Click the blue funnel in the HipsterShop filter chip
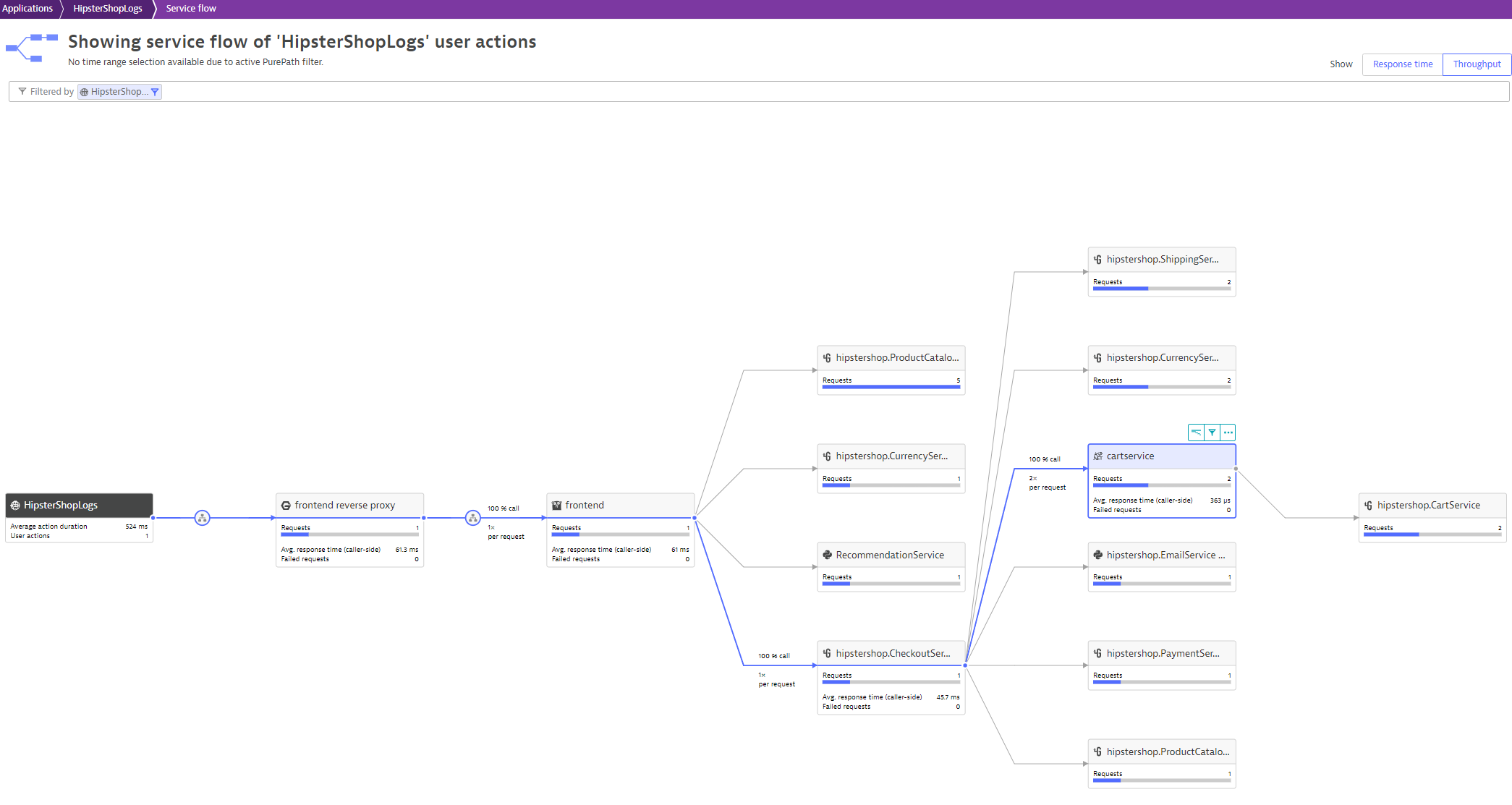1512x805 pixels. pos(155,92)
